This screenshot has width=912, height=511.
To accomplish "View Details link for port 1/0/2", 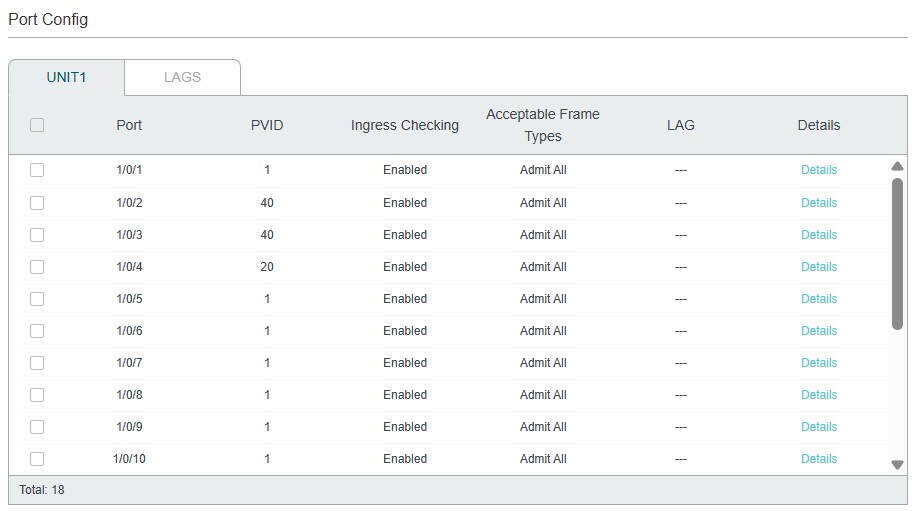I will (x=818, y=203).
